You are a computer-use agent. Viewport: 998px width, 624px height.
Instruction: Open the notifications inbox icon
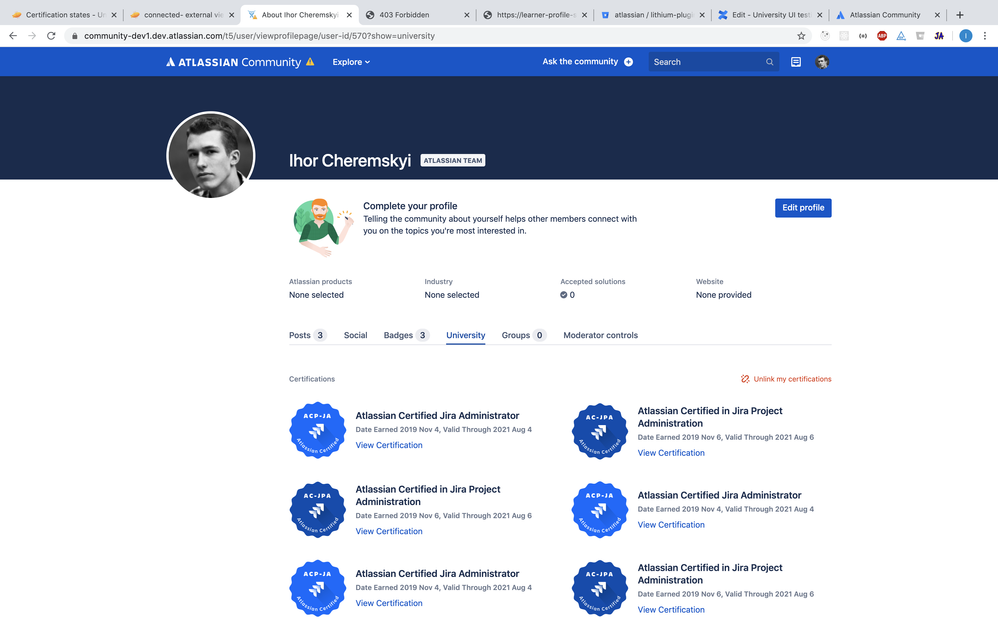(x=796, y=62)
